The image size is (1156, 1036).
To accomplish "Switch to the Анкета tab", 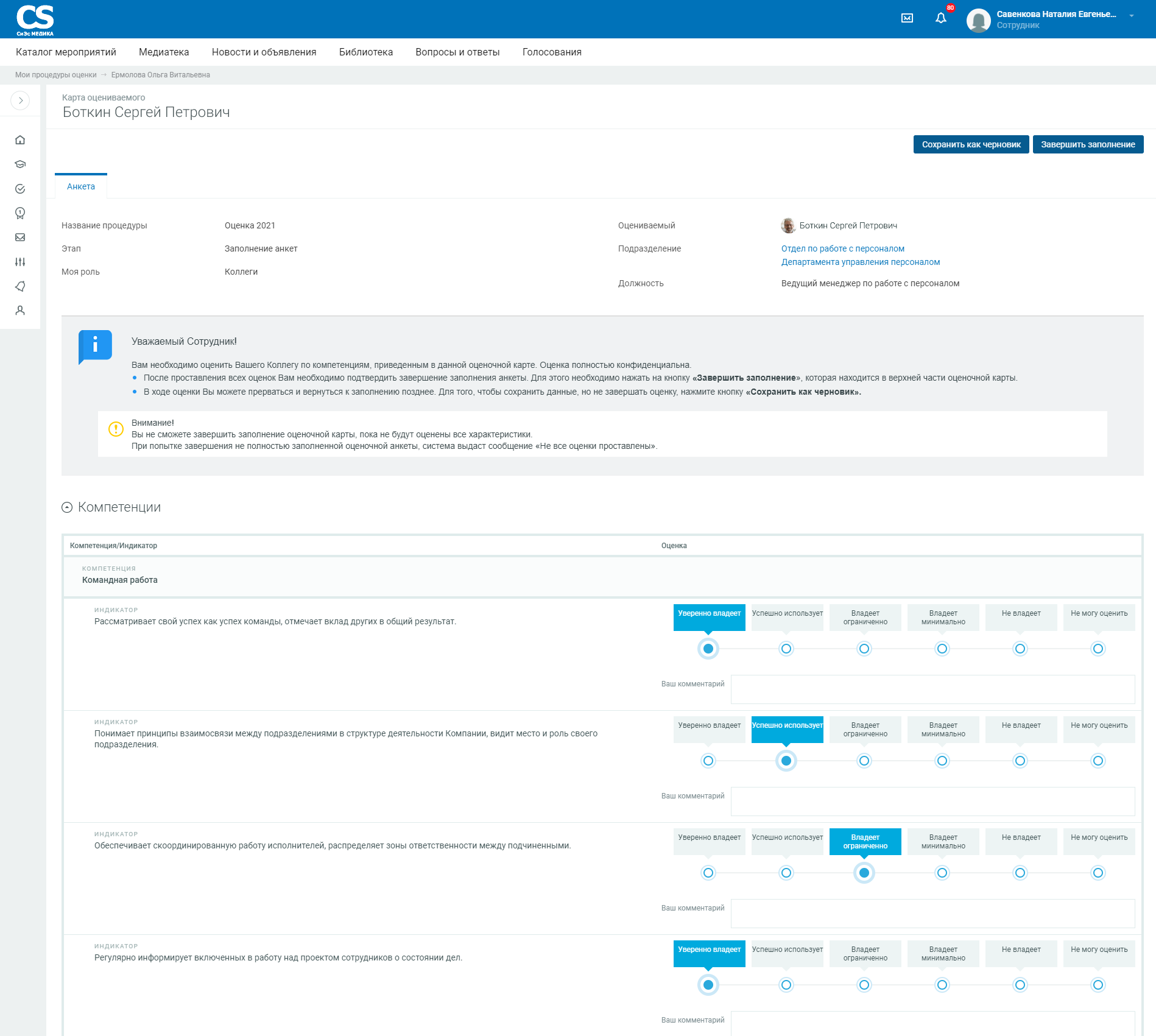I will 81,187.
